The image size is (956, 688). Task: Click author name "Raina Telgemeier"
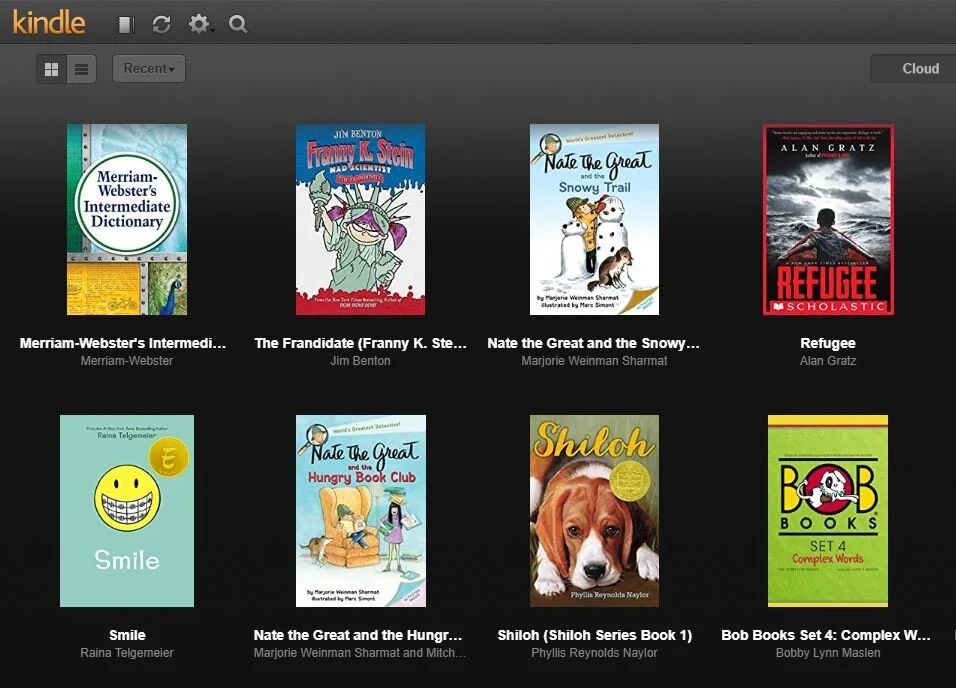pyautogui.click(x=127, y=653)
